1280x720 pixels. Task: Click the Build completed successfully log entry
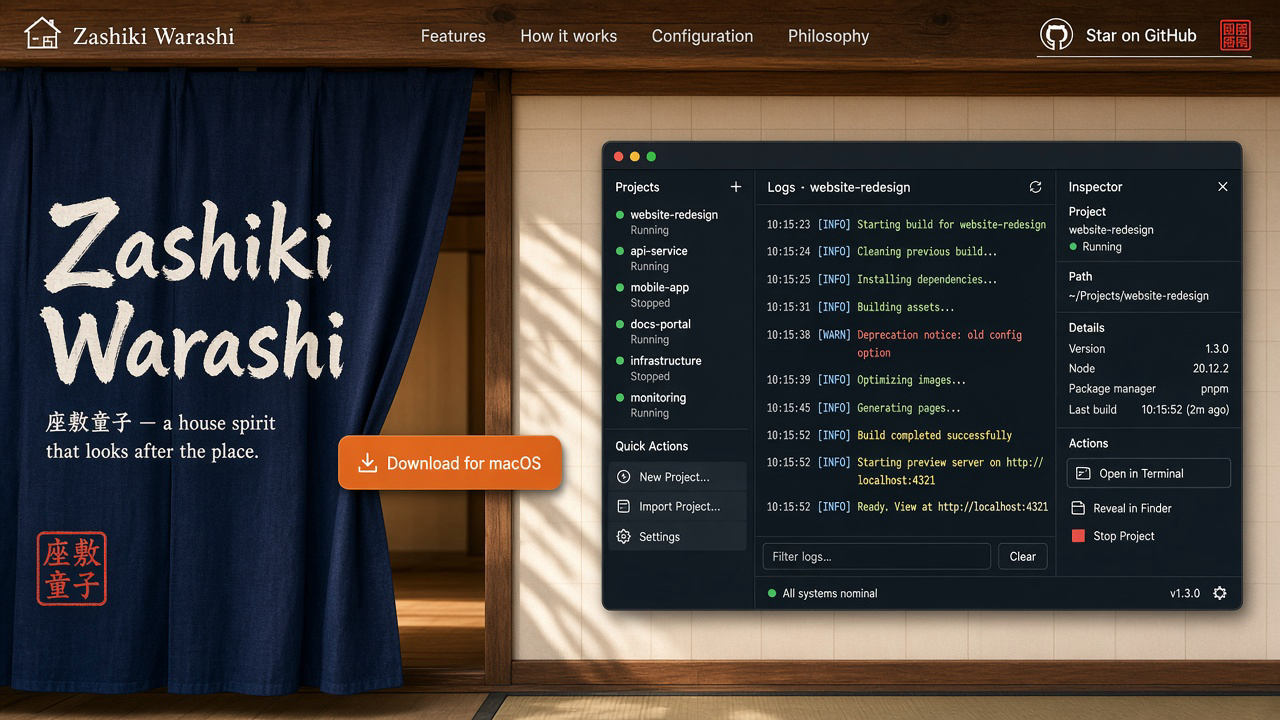[890, 436]
